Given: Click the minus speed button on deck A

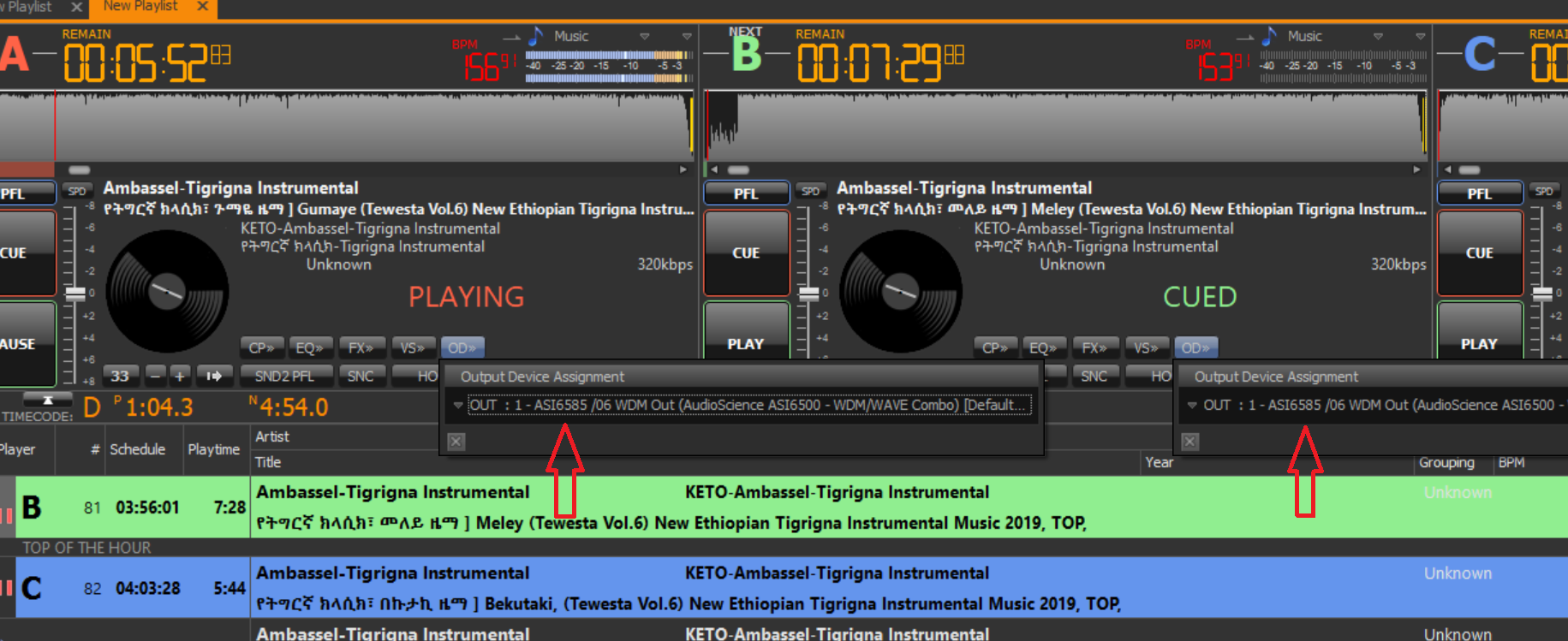Looking at the screenshot, I should (155, 376).
